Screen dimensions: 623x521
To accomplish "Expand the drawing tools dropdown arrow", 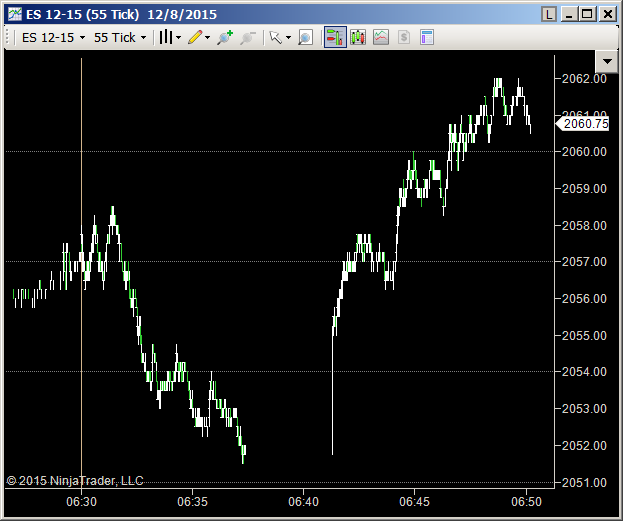I will click(207, 38).
